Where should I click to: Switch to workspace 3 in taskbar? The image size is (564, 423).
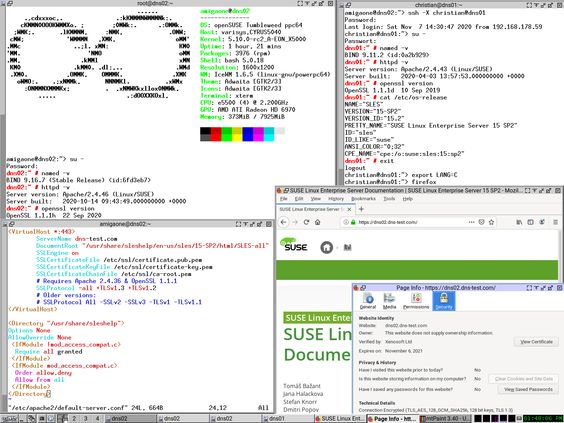(x=86, y=419)
